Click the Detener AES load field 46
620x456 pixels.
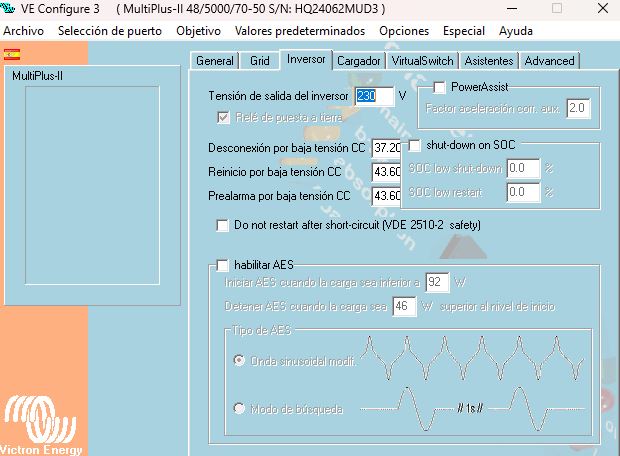(404, 306)
